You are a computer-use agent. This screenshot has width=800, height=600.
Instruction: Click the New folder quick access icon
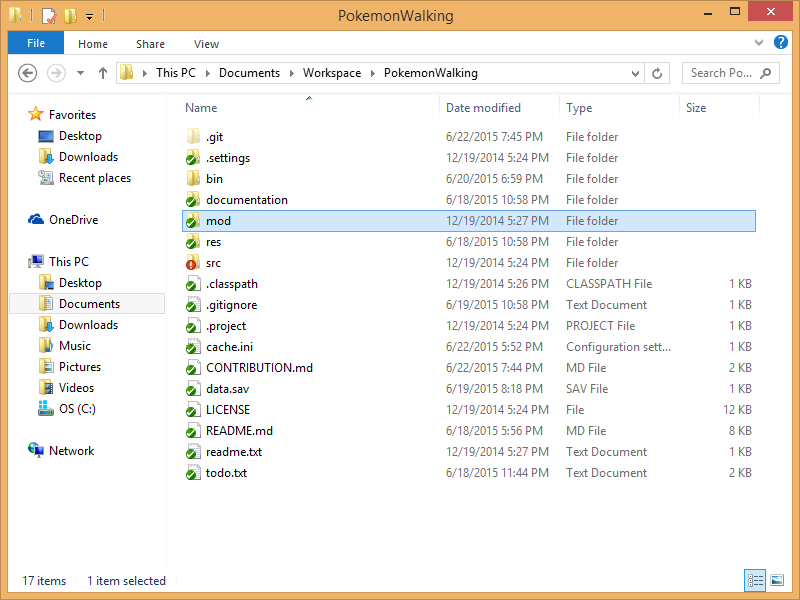70,16
